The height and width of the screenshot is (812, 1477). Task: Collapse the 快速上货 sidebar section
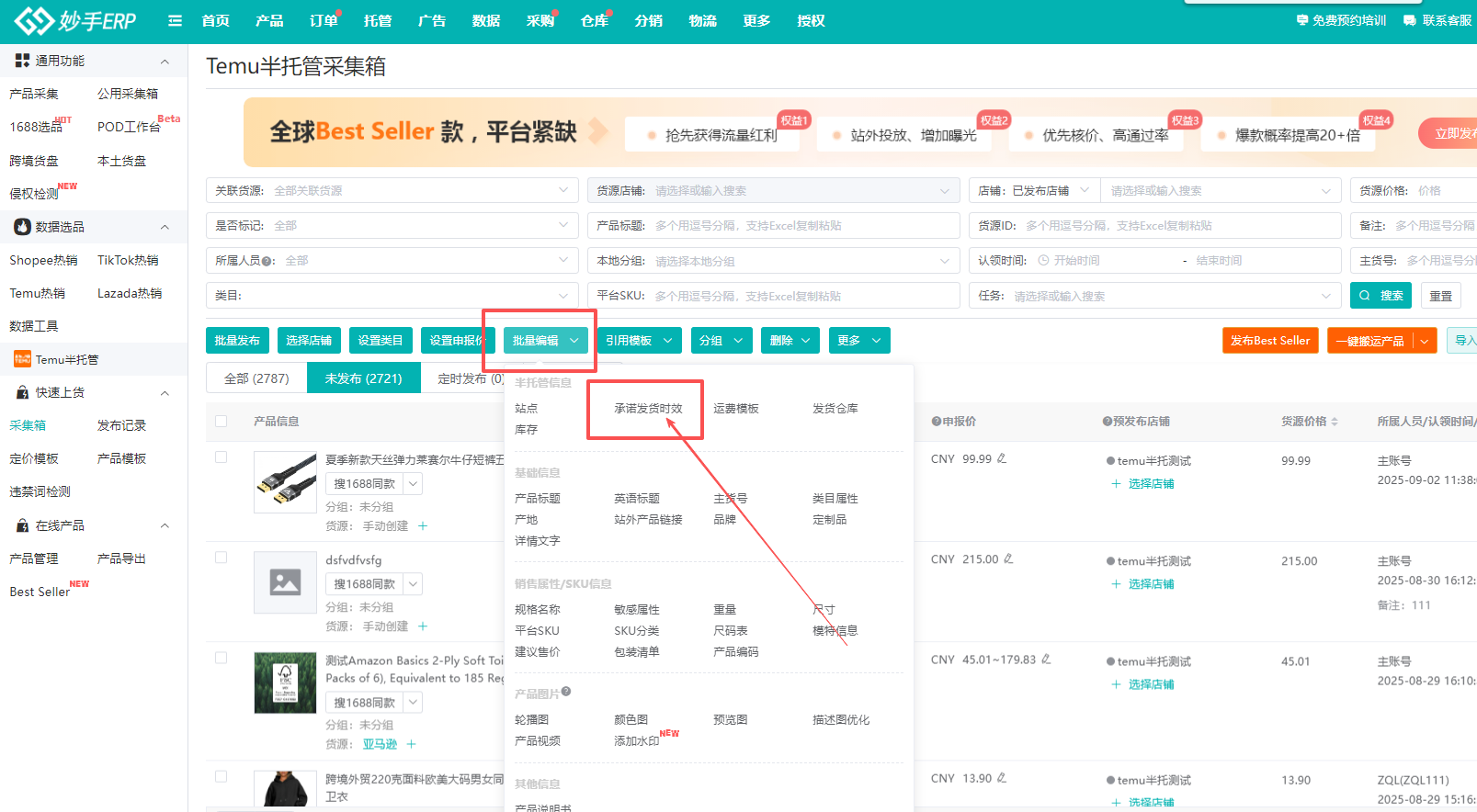(x=165, y=393)
